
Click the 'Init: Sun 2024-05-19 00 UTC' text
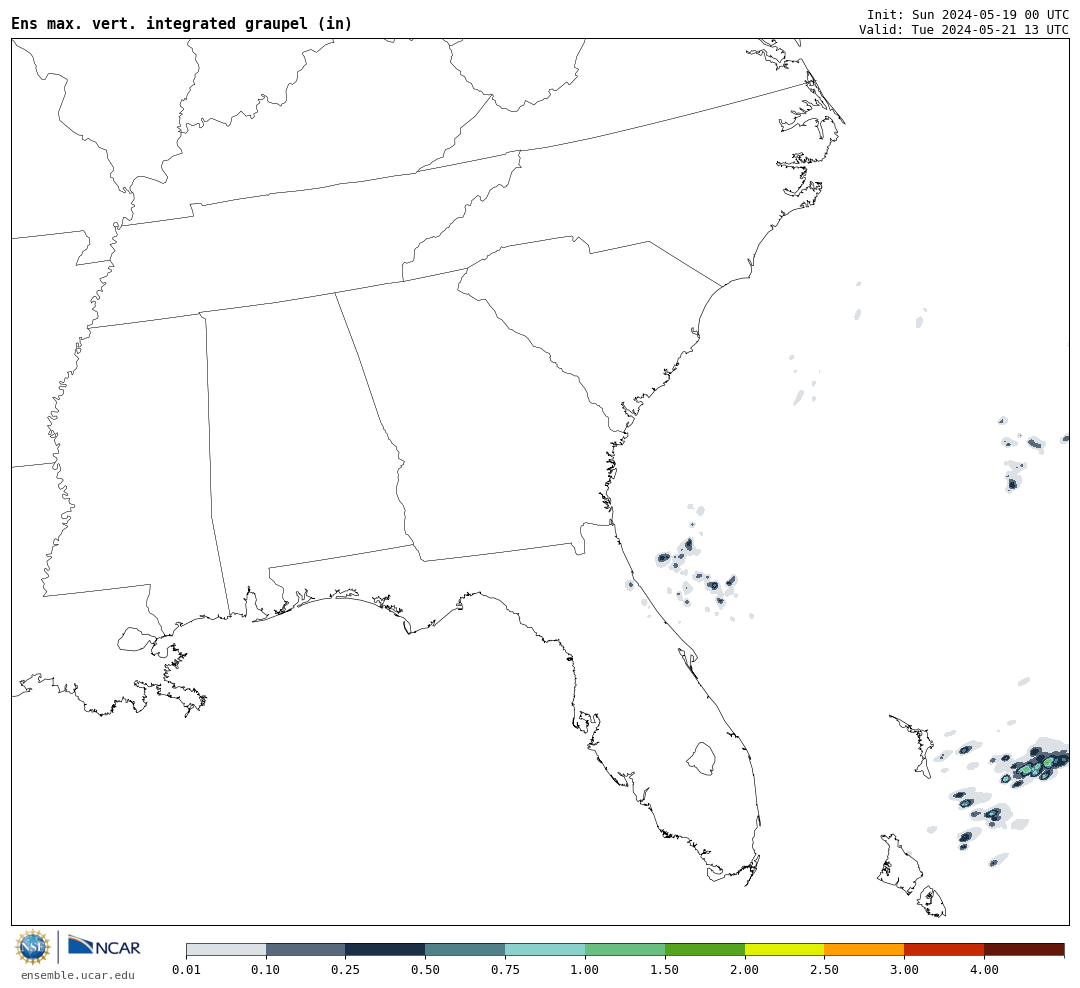click(968, 14)
